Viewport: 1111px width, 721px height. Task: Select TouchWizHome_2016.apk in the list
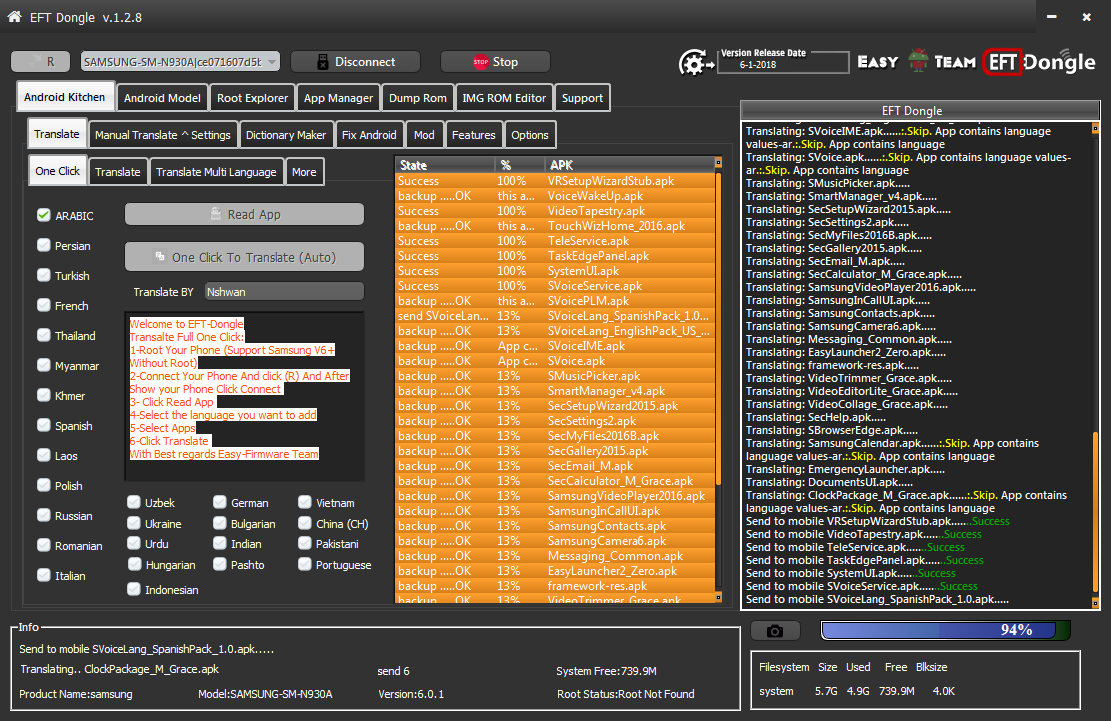pos(555,226)
